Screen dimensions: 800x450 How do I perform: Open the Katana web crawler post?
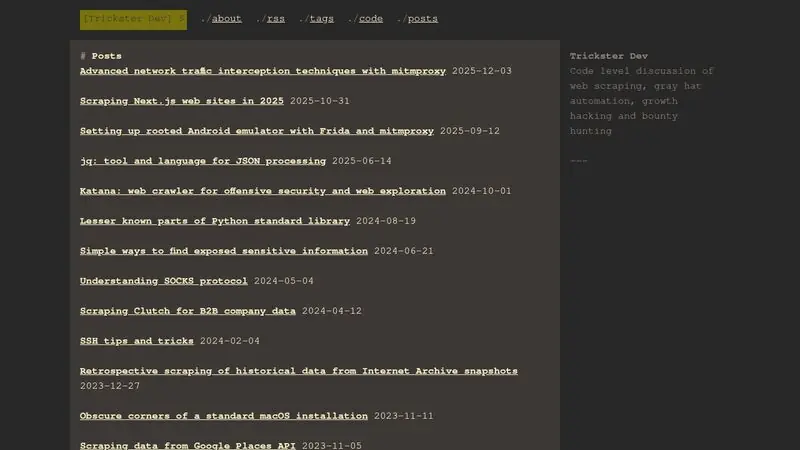click(x=263, y=191)
